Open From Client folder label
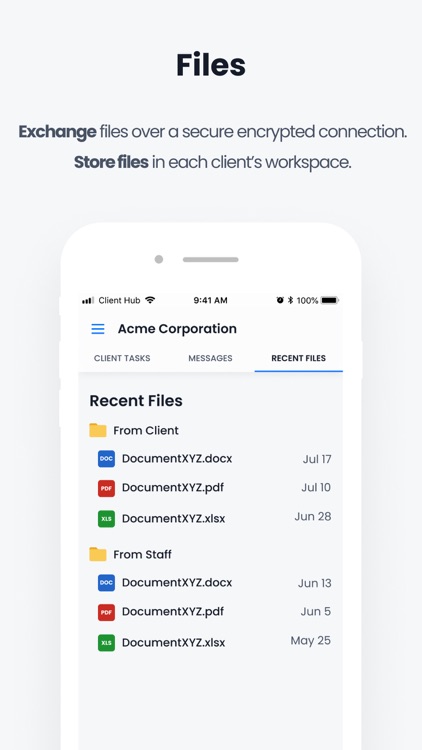This screenshot has height=750, width=422. (146, 430)
